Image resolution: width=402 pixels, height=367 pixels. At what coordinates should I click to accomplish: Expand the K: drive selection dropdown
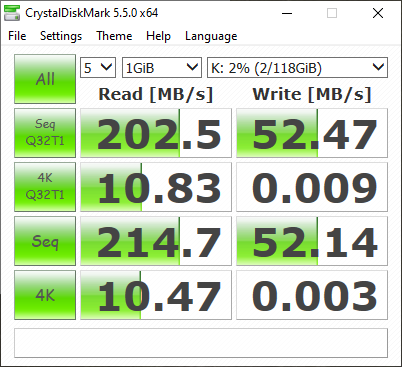pyautogui.click(x=297, y=68)
